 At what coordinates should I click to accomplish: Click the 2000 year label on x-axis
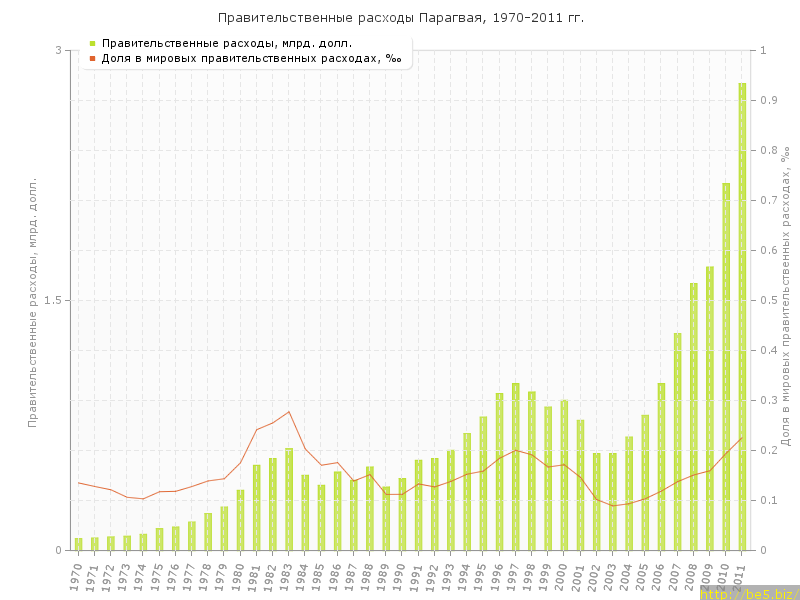click(x=562, y=577)
